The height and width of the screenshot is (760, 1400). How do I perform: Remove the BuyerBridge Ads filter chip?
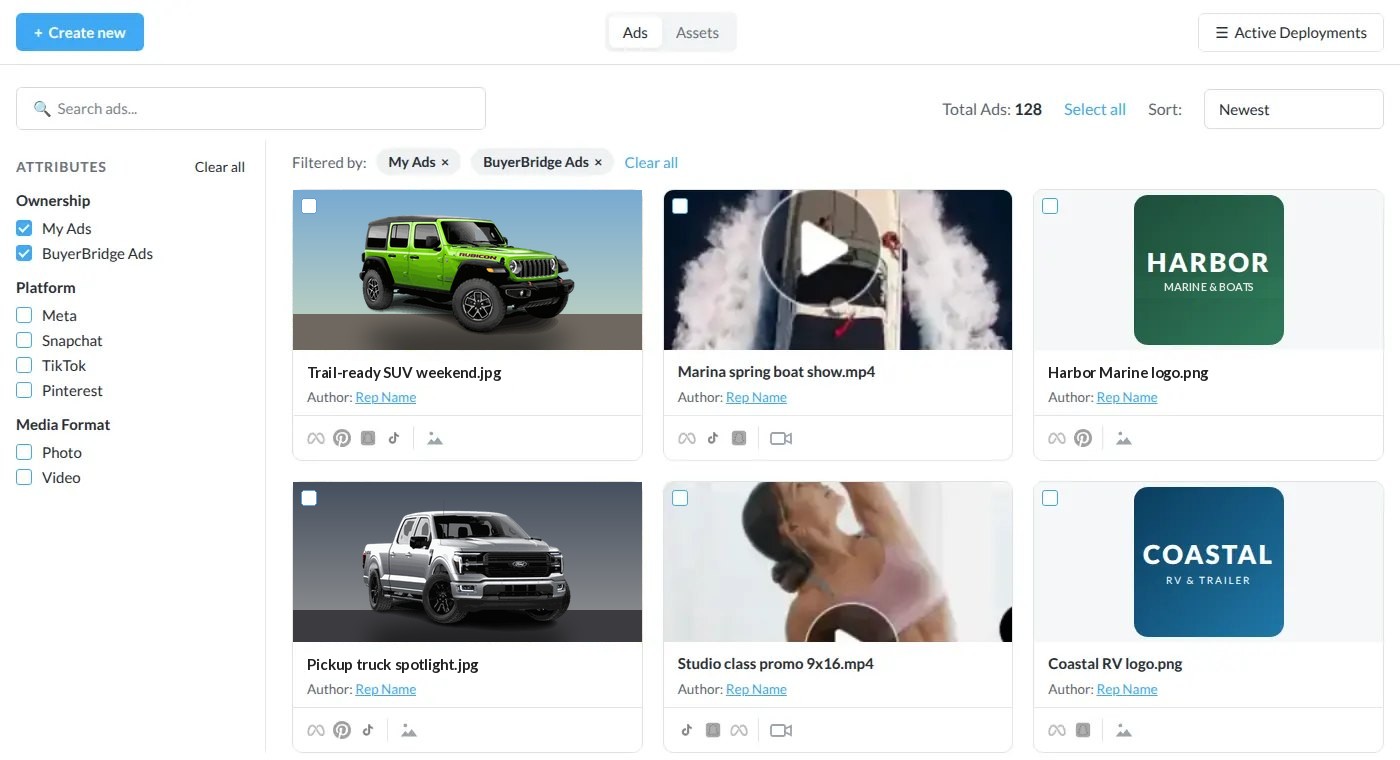pos(598,162)
